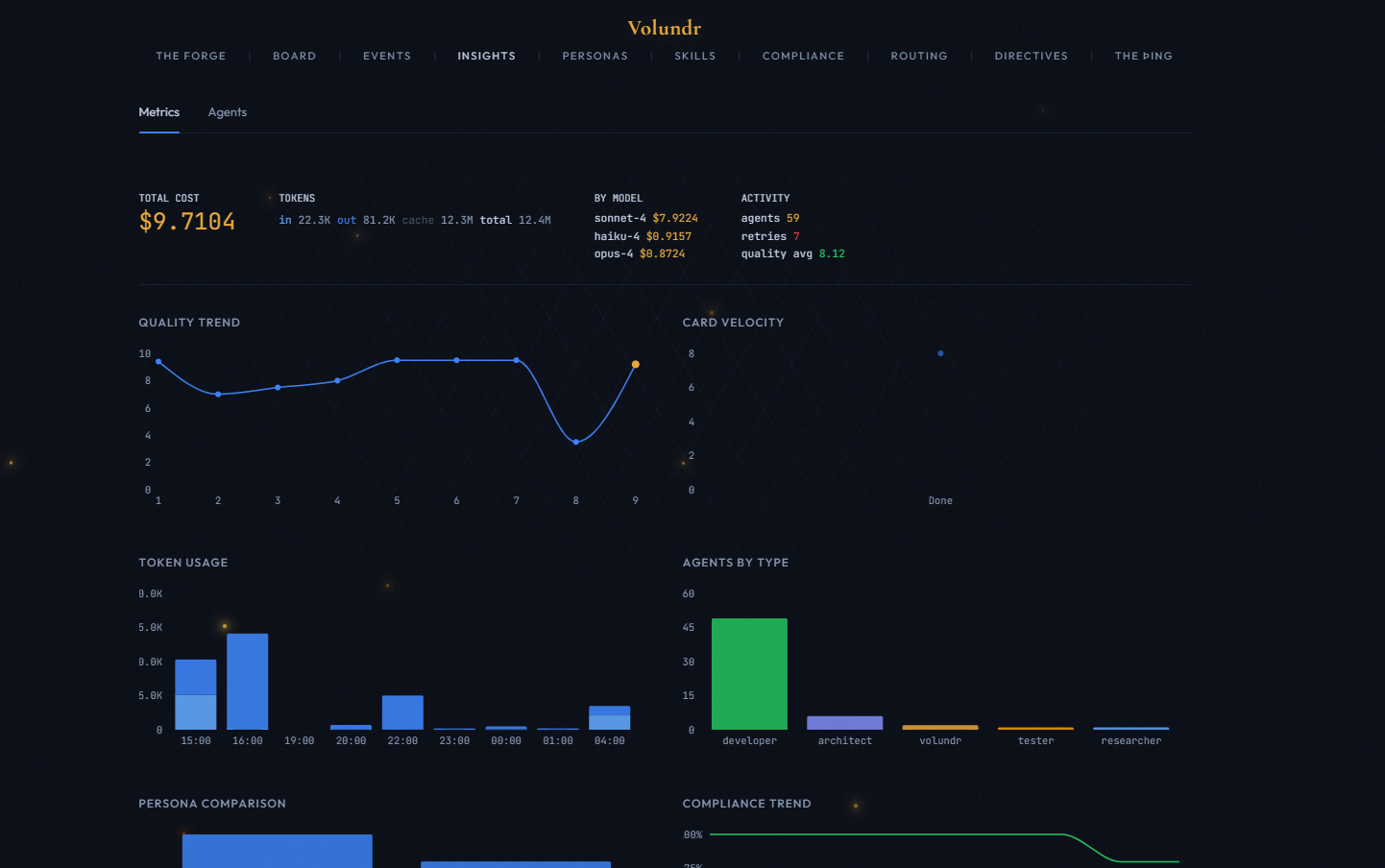
Task: Visit THE ÞING section
Action: (1143, 56)
